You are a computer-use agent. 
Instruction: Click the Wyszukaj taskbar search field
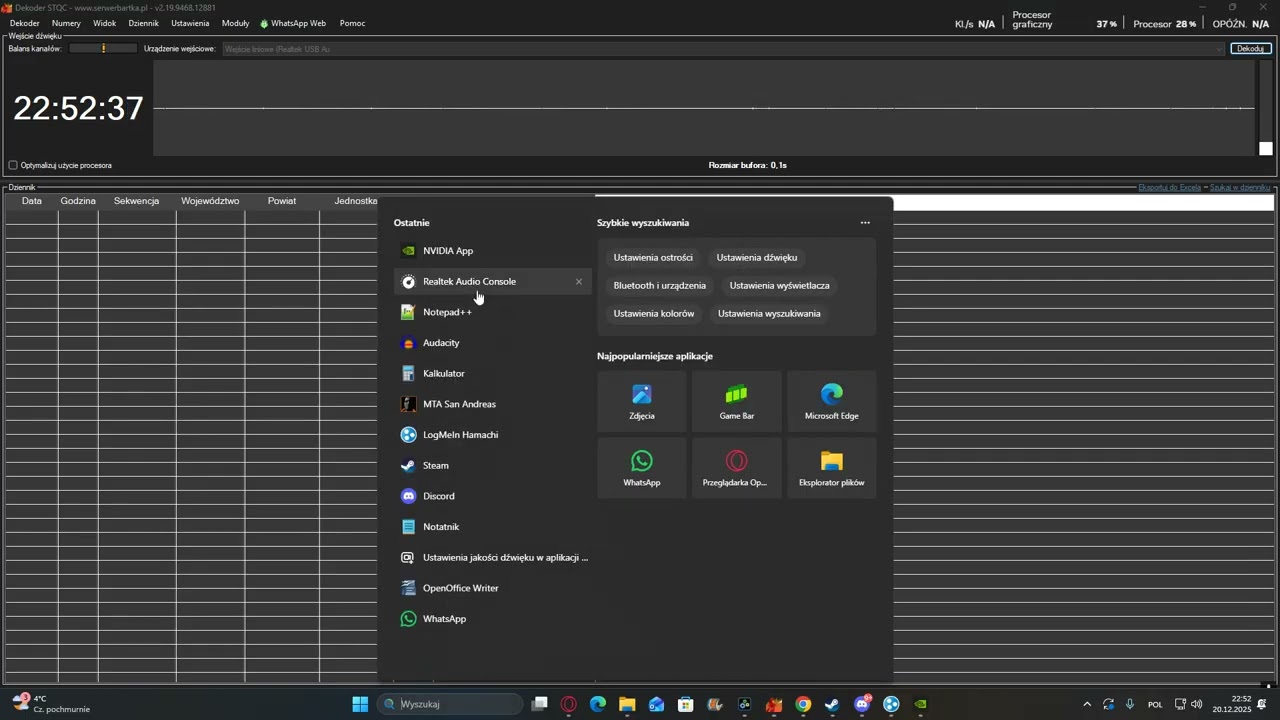point(452,704)
